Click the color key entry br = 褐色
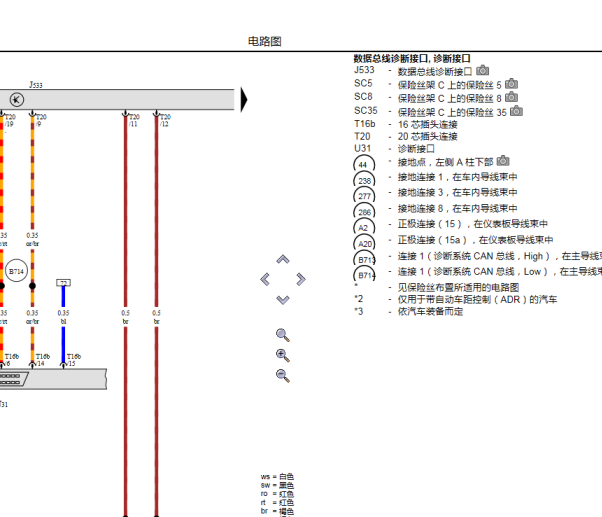Screen dimensions: 602x517 pos(277,511)
